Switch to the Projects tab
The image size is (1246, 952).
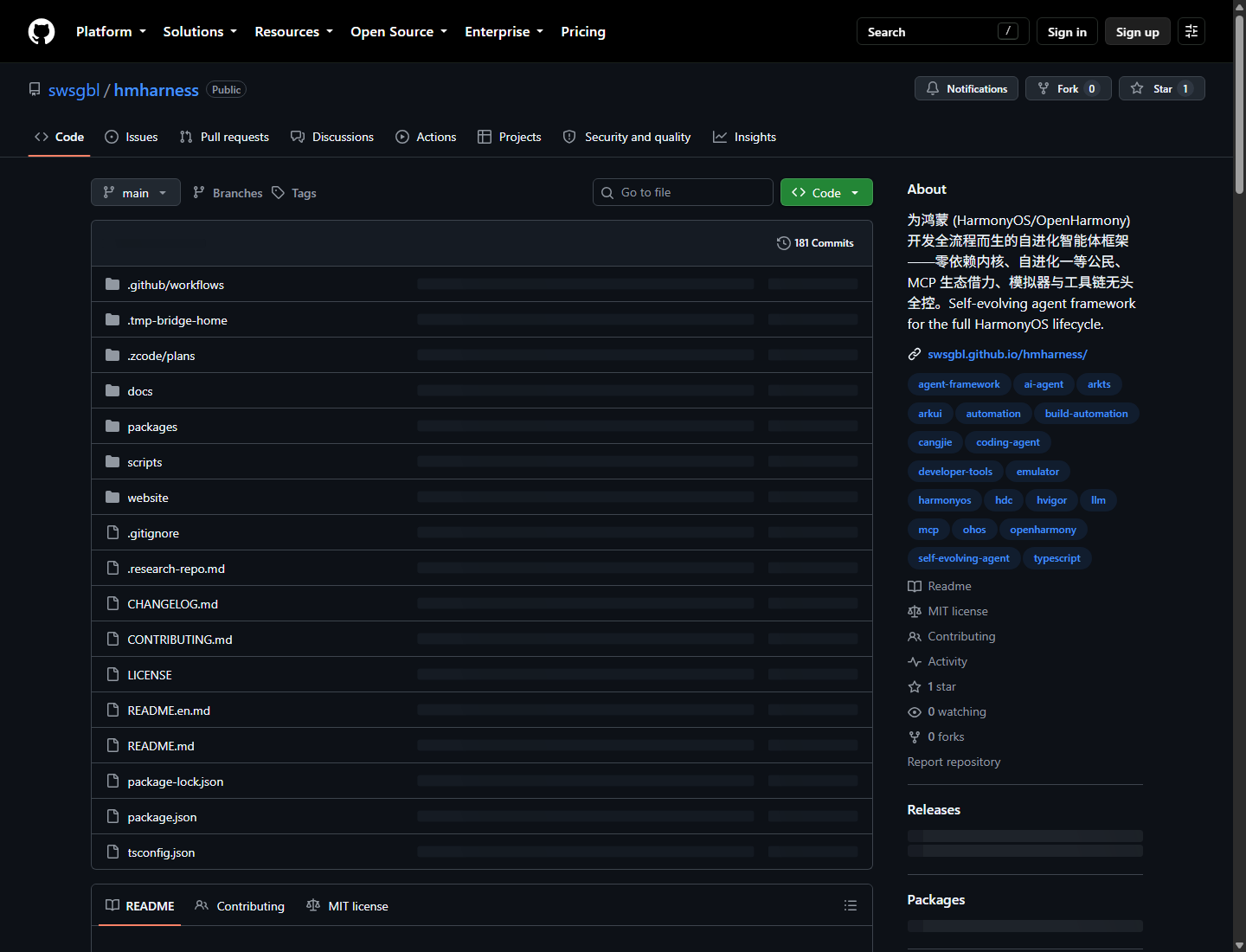click(510, 137)
